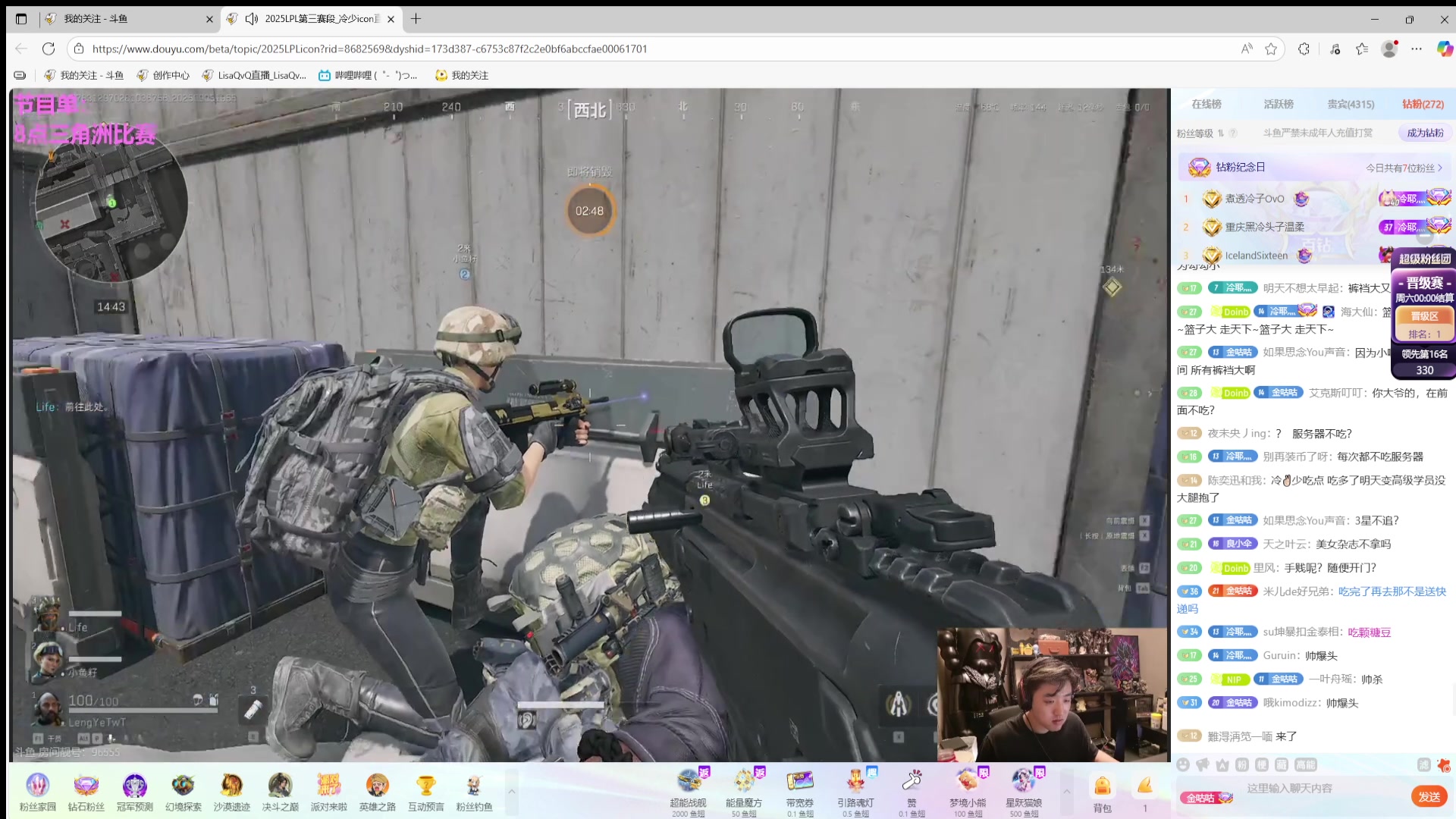Viewport: 1456px width, 819px height.
Task: Open 煮透冷子OvO fan profile row
Action: pyautogui.click(x=1316, y=199)
